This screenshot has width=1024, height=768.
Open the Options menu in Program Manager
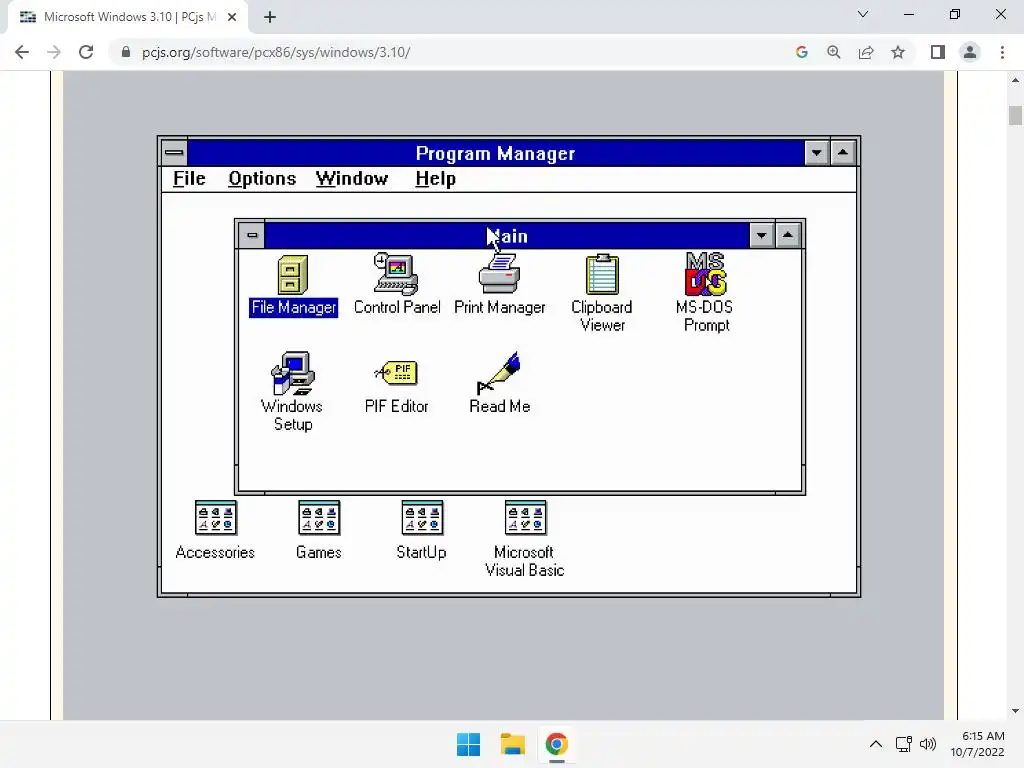coord(262,178)
